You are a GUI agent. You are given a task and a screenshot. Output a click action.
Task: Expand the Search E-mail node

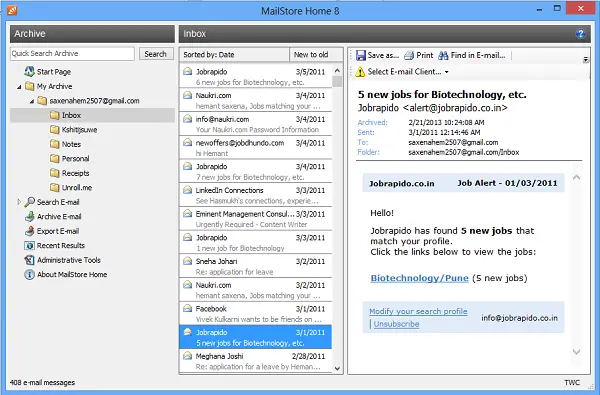19,202
